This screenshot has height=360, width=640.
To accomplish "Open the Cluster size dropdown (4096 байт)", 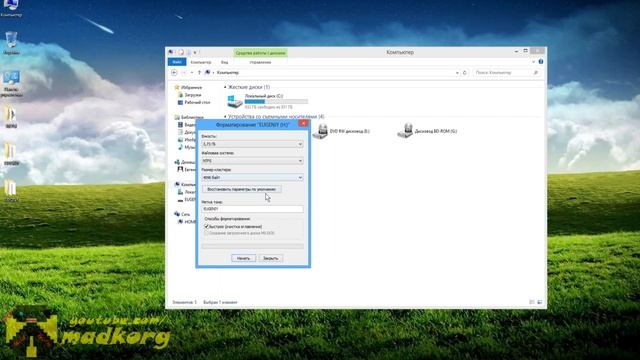I will (x=252, y=178).
